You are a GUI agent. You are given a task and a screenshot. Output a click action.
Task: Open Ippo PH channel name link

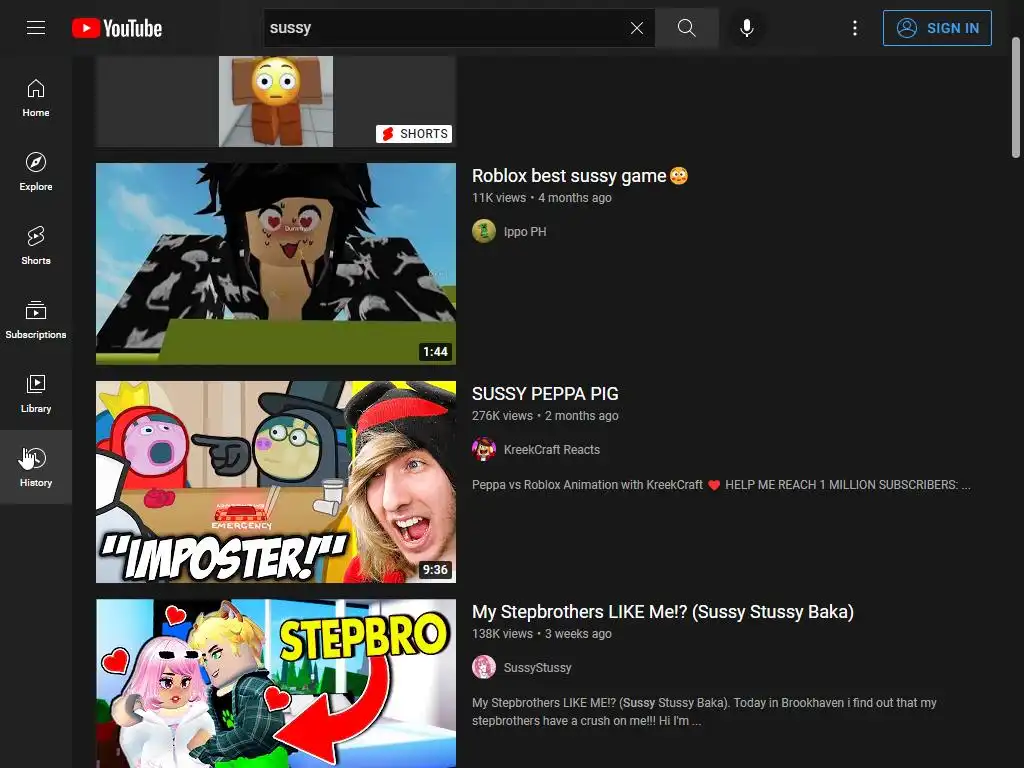[x=525, y=232]
